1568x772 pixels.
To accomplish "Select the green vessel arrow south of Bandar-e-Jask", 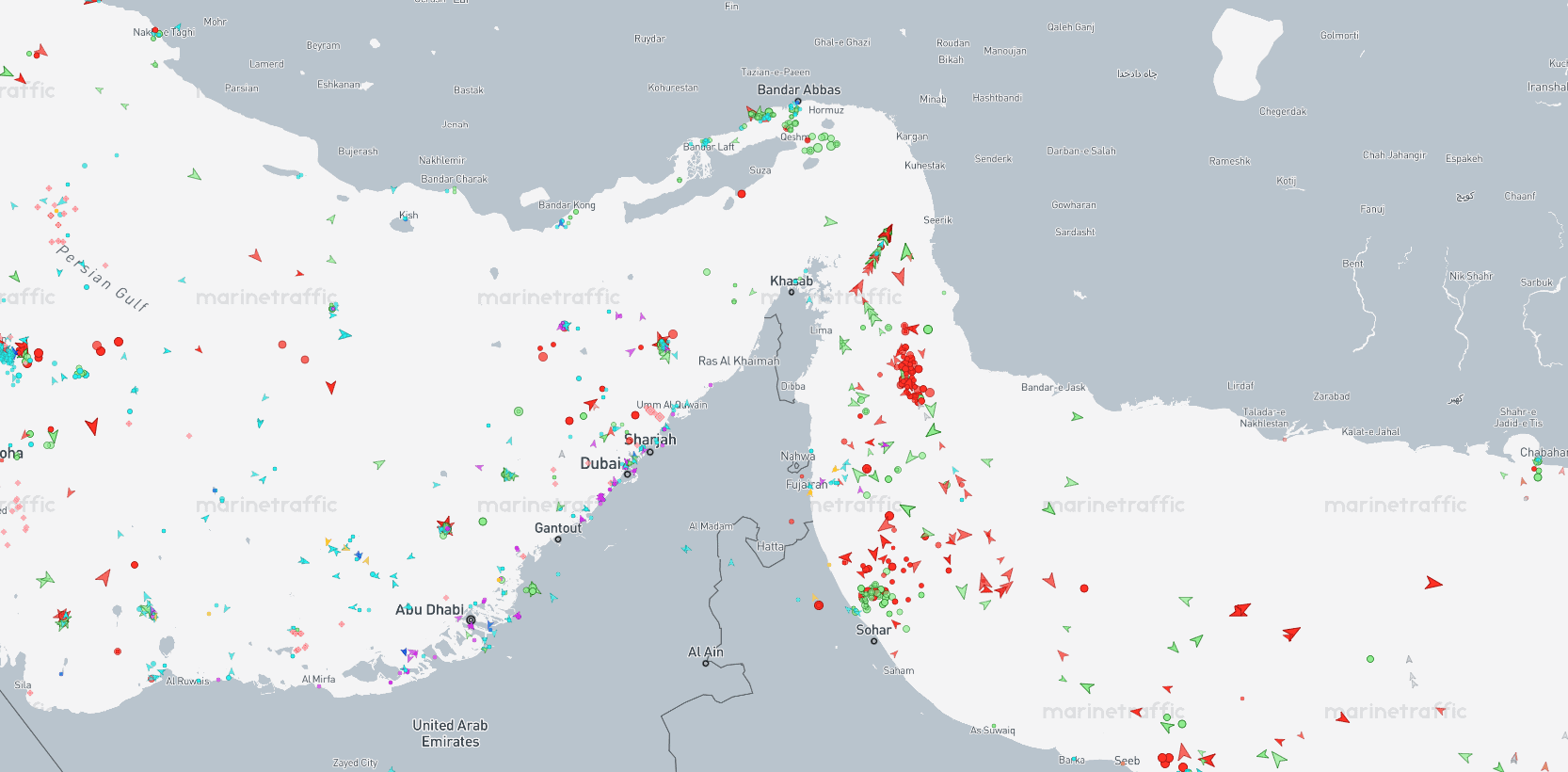I will [x=1077, y=416].
